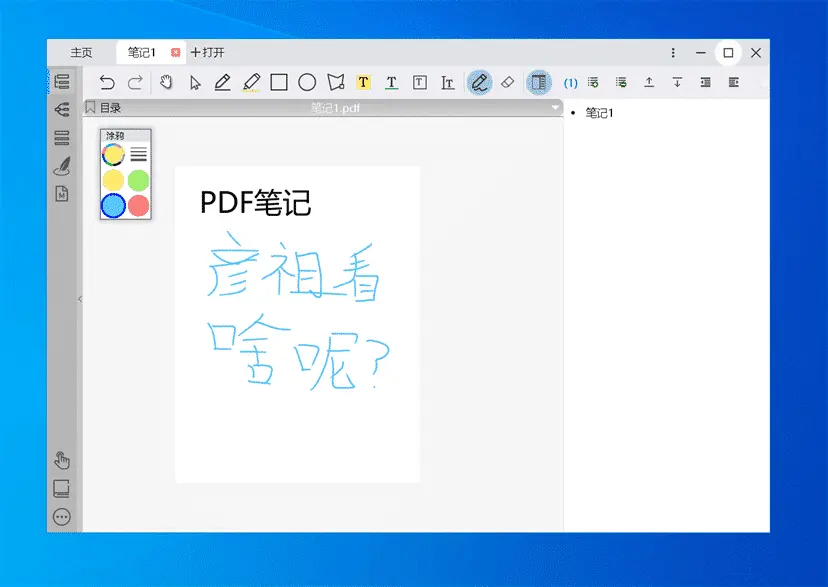Choose the ellipse shape tool
Screen dimensions: 828x587
(x=308, y=82)
